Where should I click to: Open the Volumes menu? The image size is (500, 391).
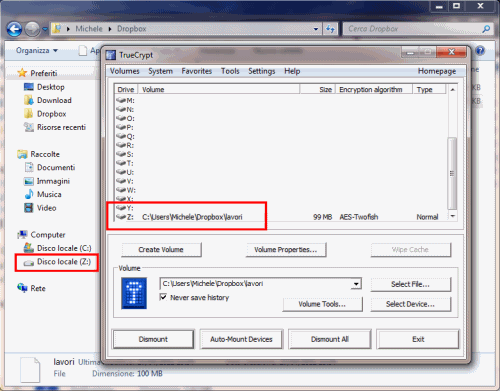click(125, 71)
